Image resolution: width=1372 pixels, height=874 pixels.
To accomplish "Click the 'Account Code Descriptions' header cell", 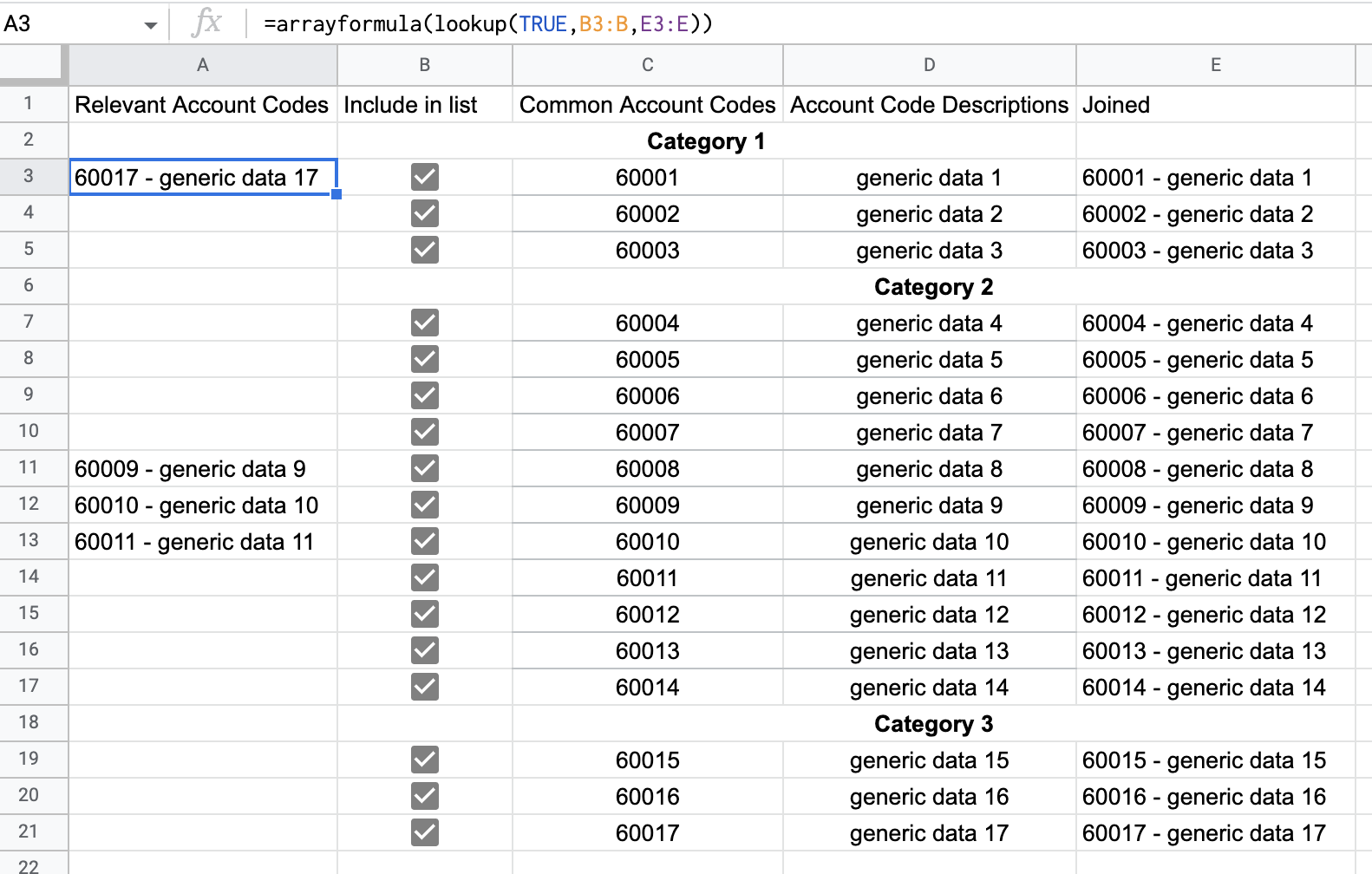I will coord(930,104).
